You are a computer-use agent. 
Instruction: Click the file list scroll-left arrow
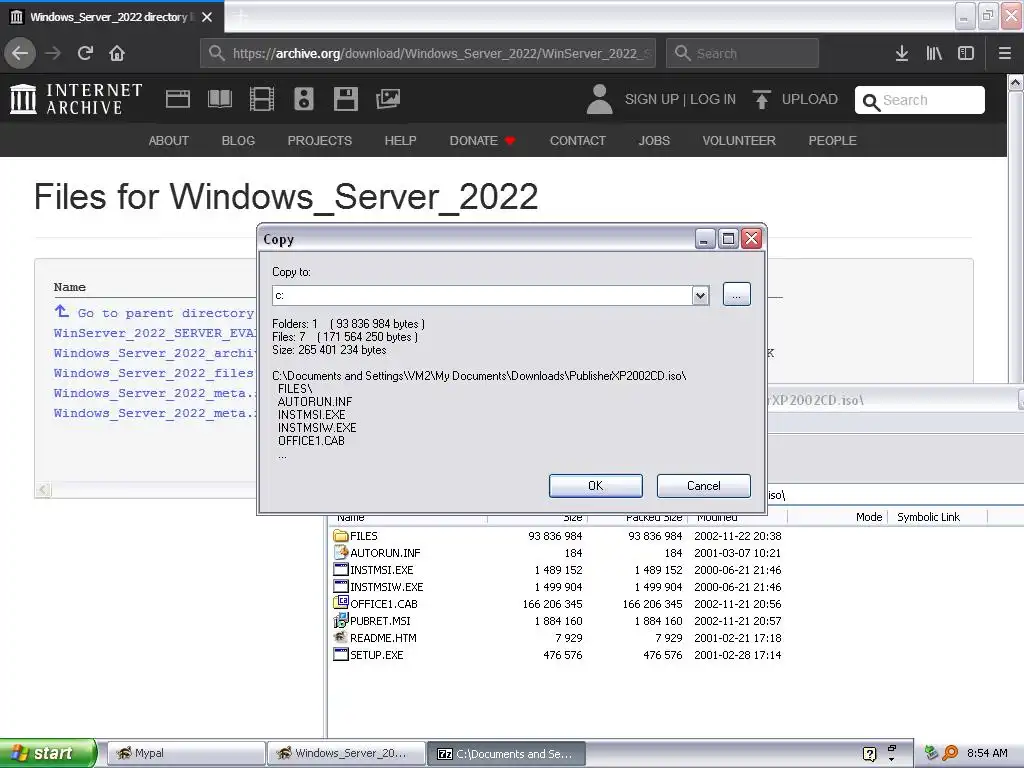coord(43,489)
